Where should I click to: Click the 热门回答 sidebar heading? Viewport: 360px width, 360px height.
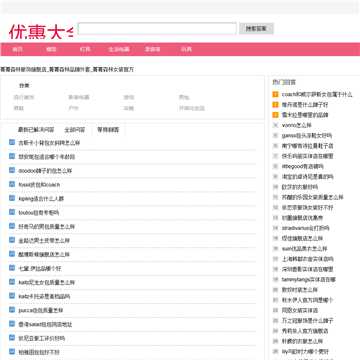284,82
